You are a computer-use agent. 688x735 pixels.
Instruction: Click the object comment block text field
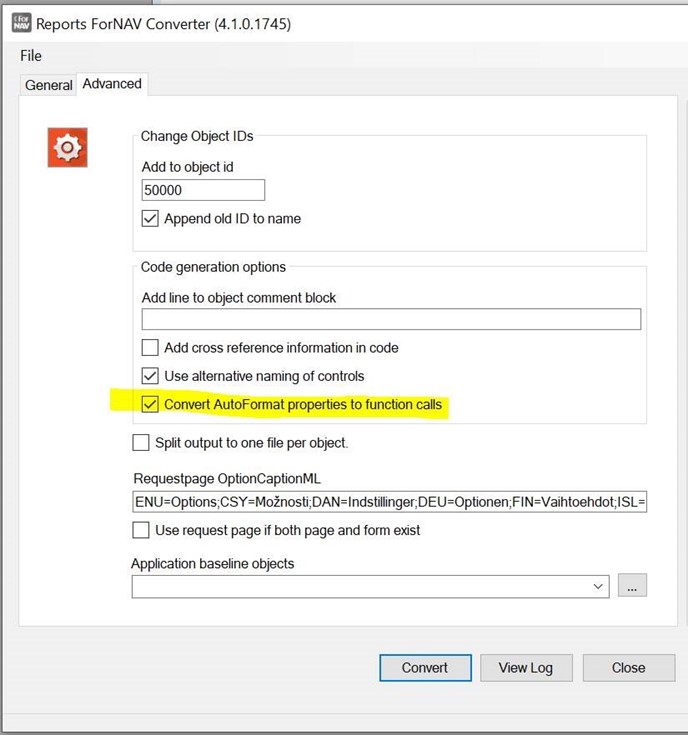point(391,319)
